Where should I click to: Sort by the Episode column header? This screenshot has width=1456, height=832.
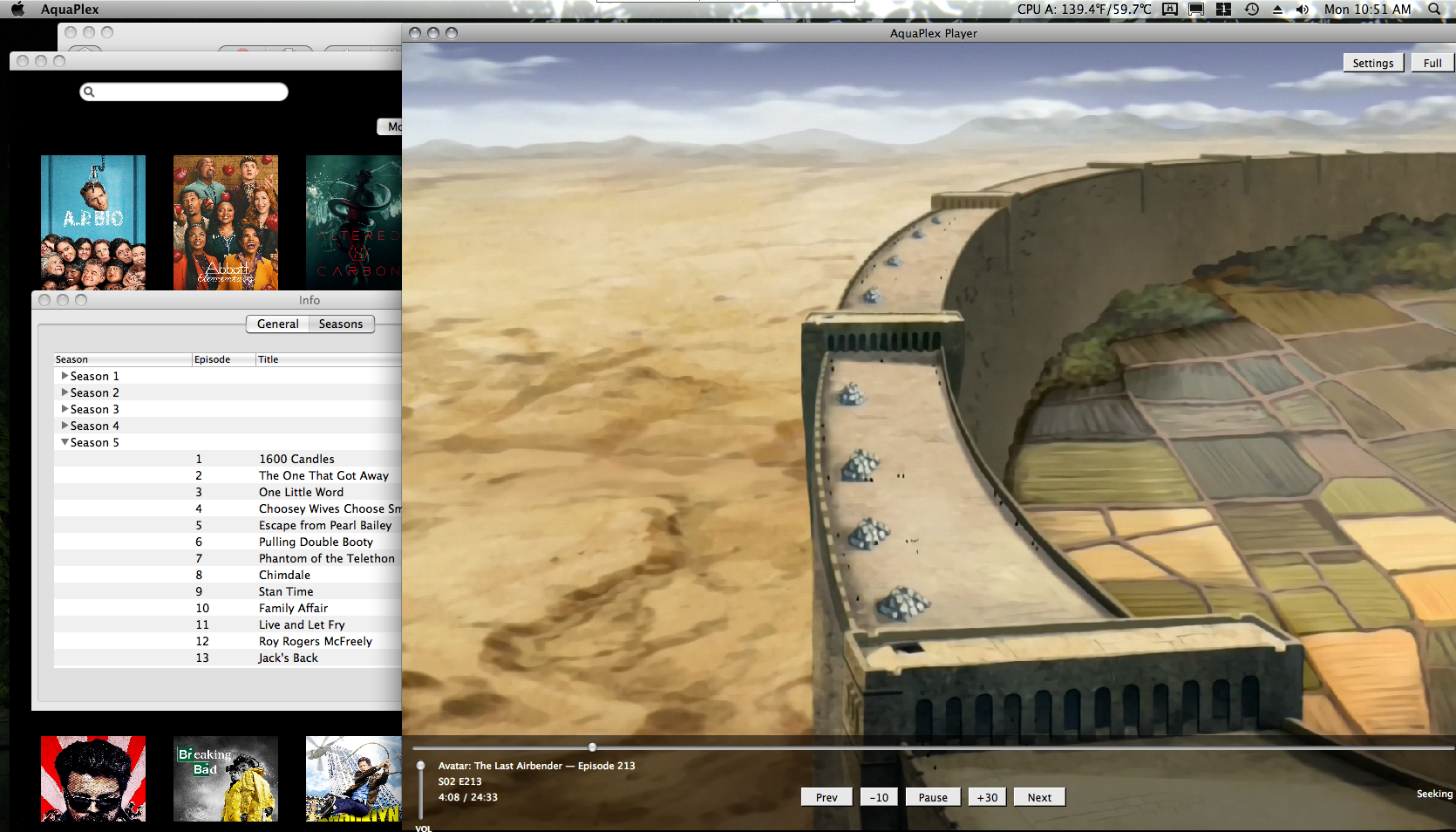(x=224, y=359)
